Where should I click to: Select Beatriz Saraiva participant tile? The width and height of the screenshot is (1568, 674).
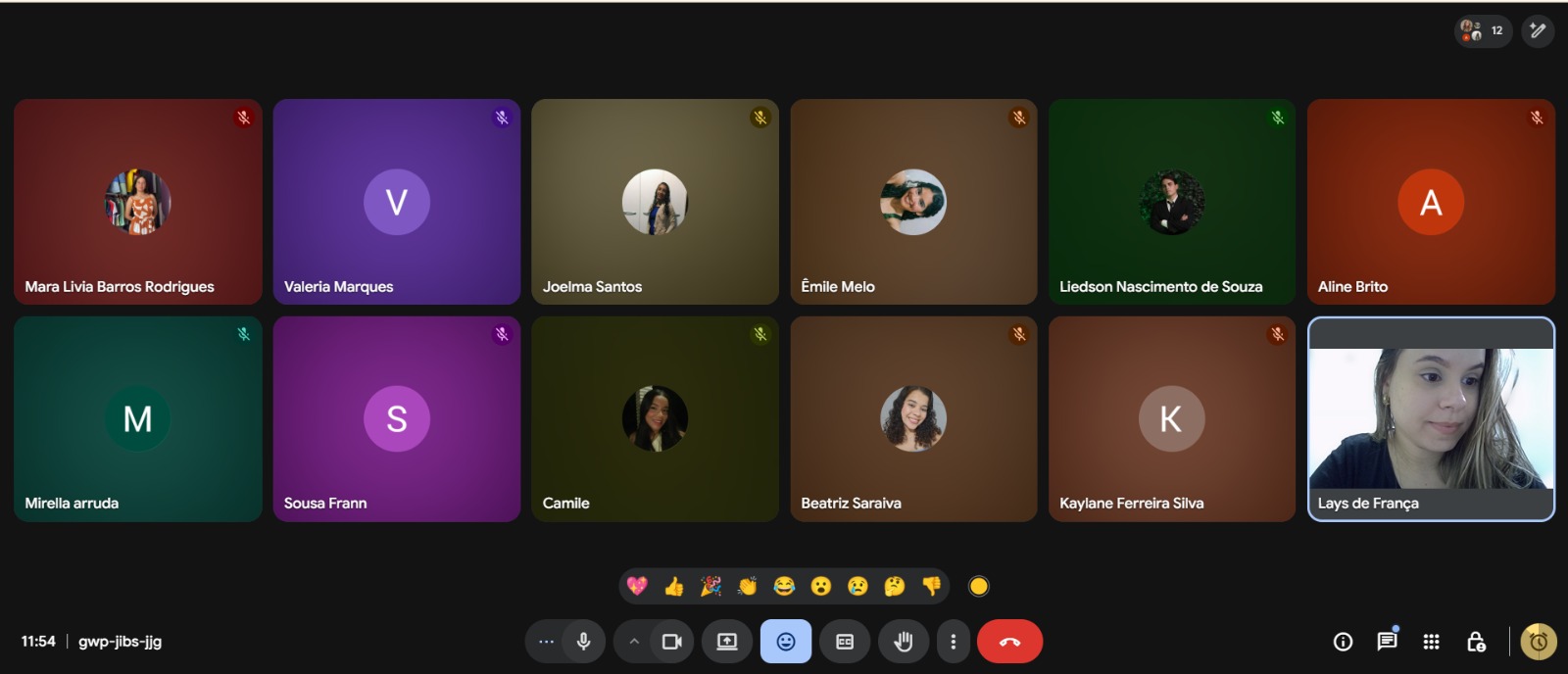tap(913, 419)
